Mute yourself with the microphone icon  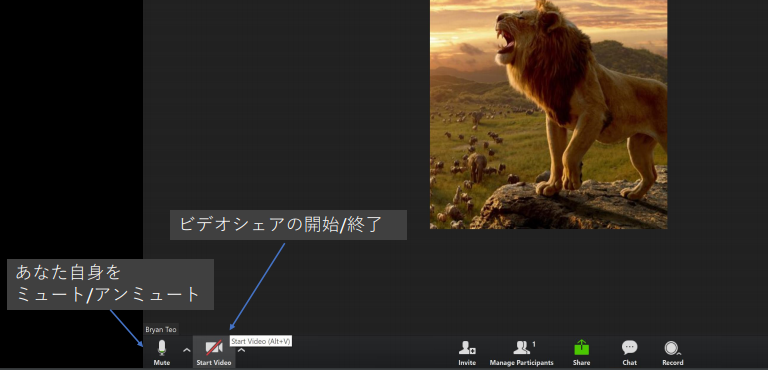[x=161, y=348]
